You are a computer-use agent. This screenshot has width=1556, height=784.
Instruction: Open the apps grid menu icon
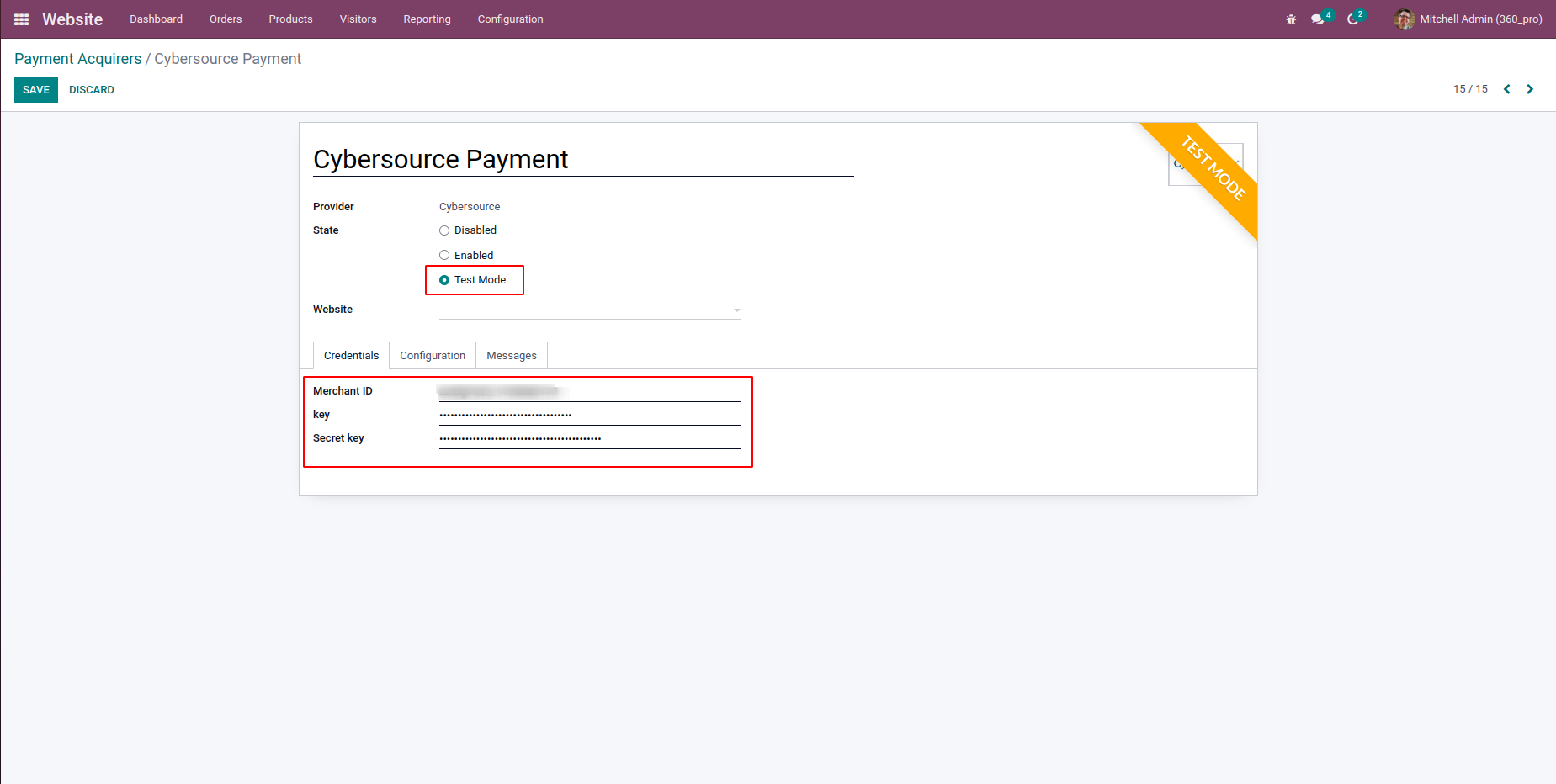[22, 19]
